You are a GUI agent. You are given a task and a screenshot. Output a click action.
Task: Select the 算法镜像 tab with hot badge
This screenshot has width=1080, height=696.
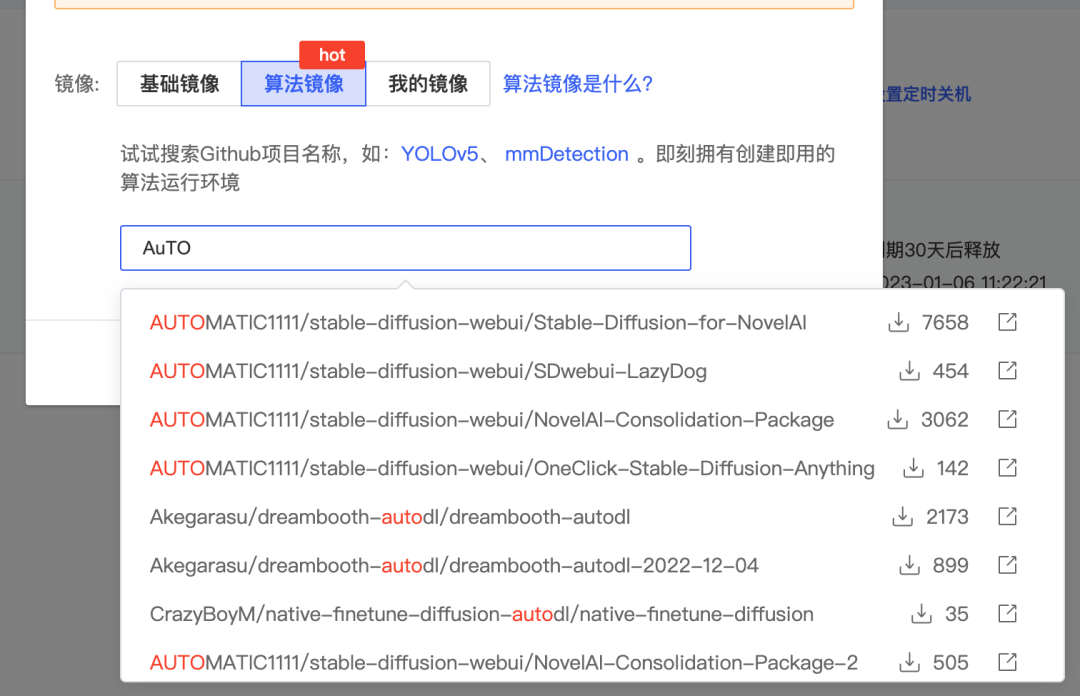point(303,84)
